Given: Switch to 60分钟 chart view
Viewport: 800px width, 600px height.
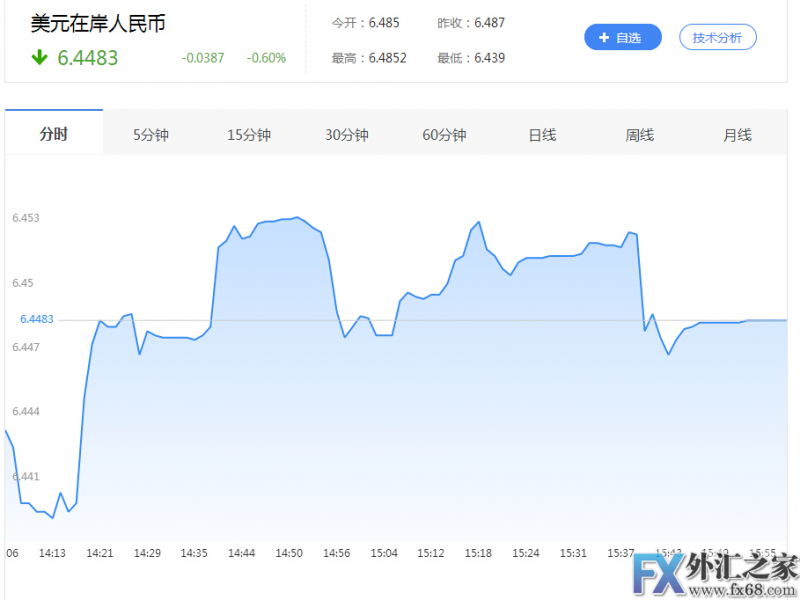Looking at the screenshot, I should click(444, 135).
